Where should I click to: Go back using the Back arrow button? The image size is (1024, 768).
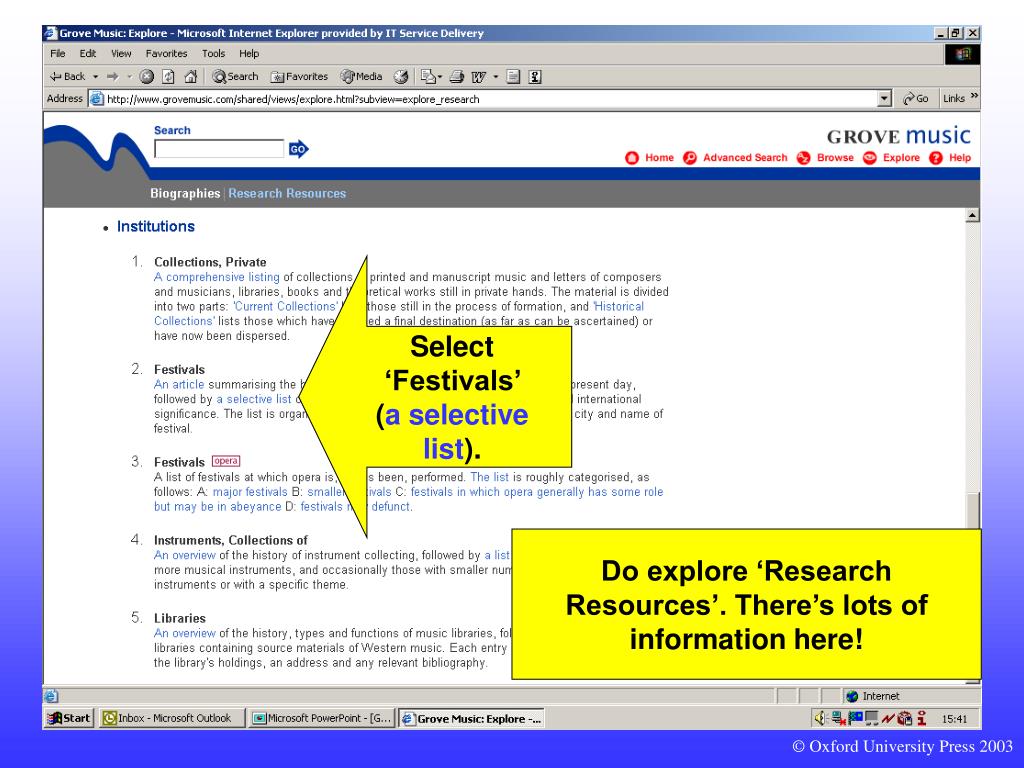coord(67,76)
